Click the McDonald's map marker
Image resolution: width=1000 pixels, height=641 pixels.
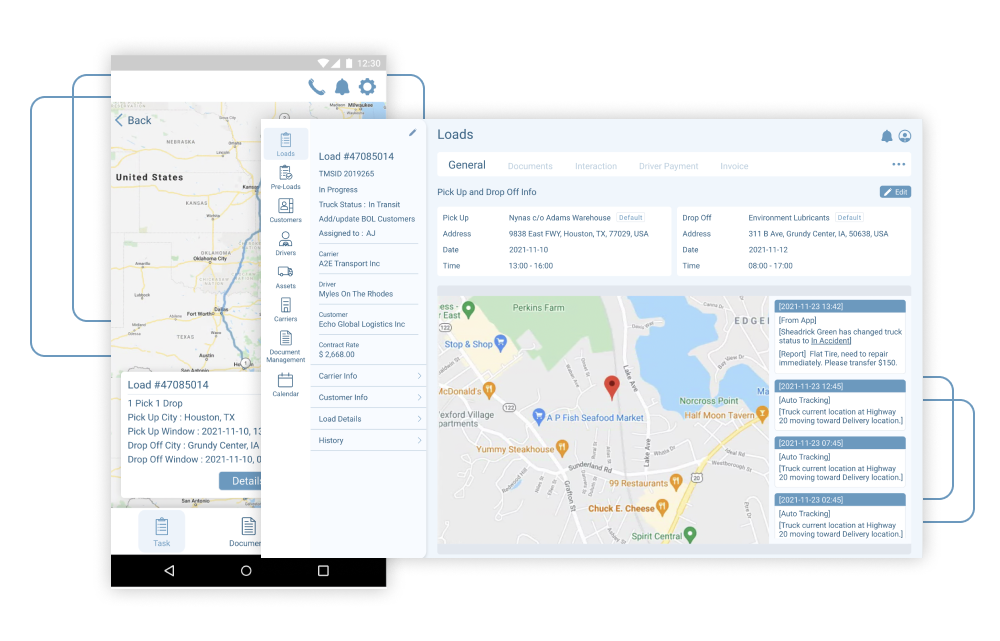[x=489, y=388]
